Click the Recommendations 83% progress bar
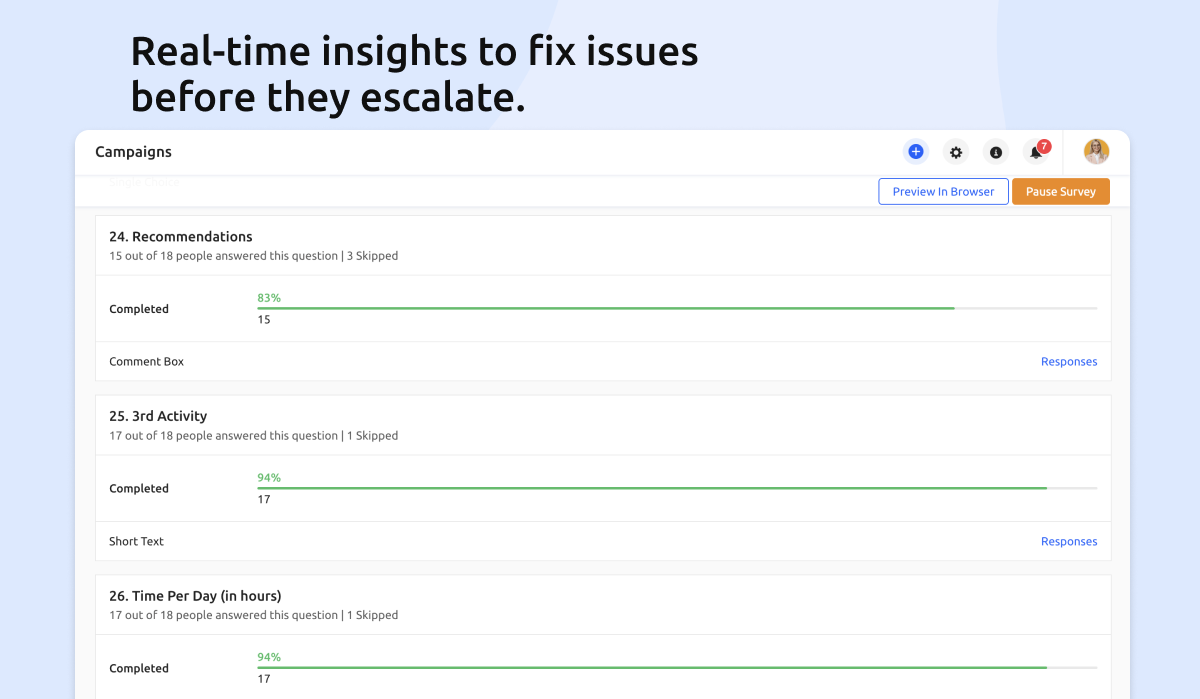 676,308
